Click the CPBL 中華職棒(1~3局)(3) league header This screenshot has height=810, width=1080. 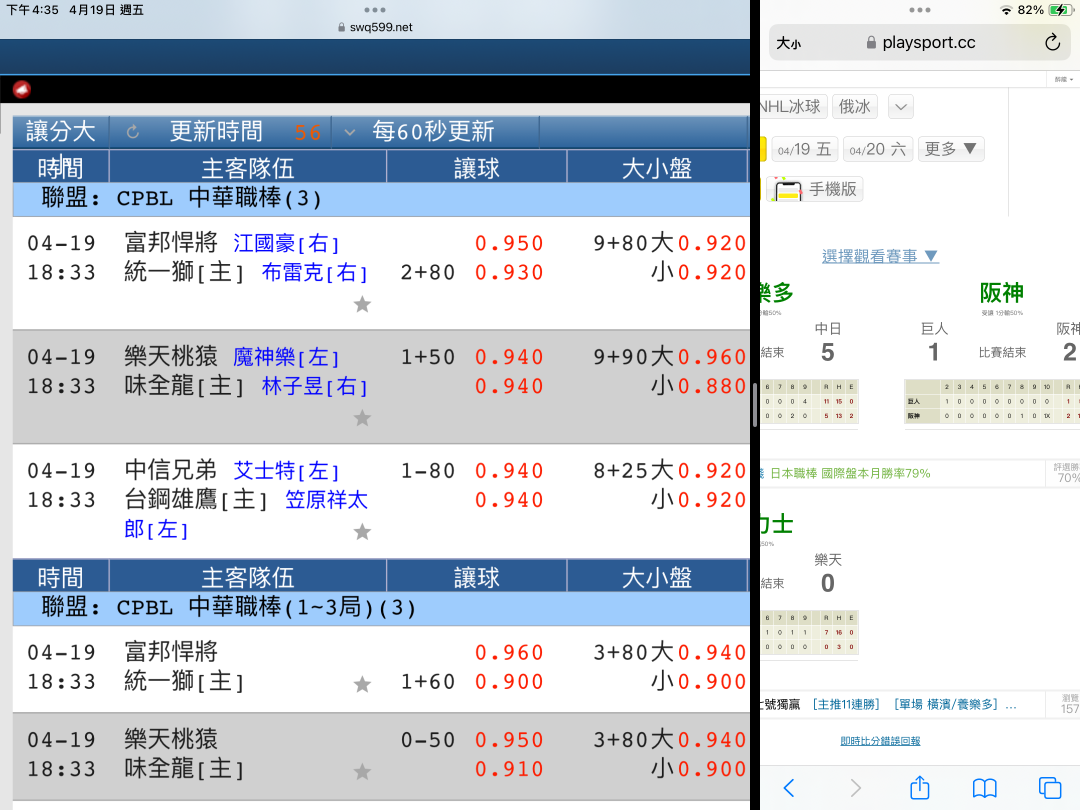point(381,608)
